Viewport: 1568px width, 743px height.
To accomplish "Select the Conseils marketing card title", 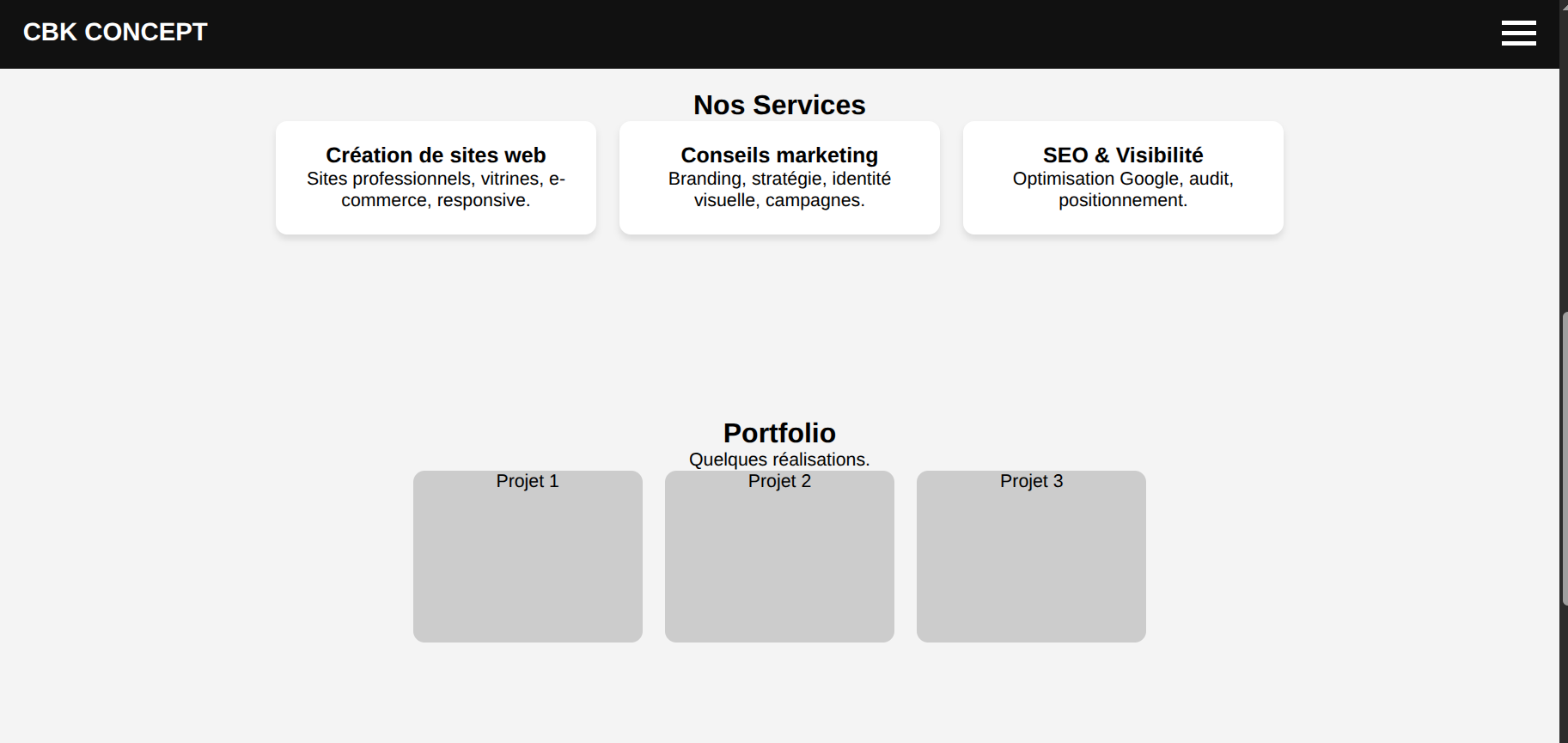I will click(x=779, y=155).
